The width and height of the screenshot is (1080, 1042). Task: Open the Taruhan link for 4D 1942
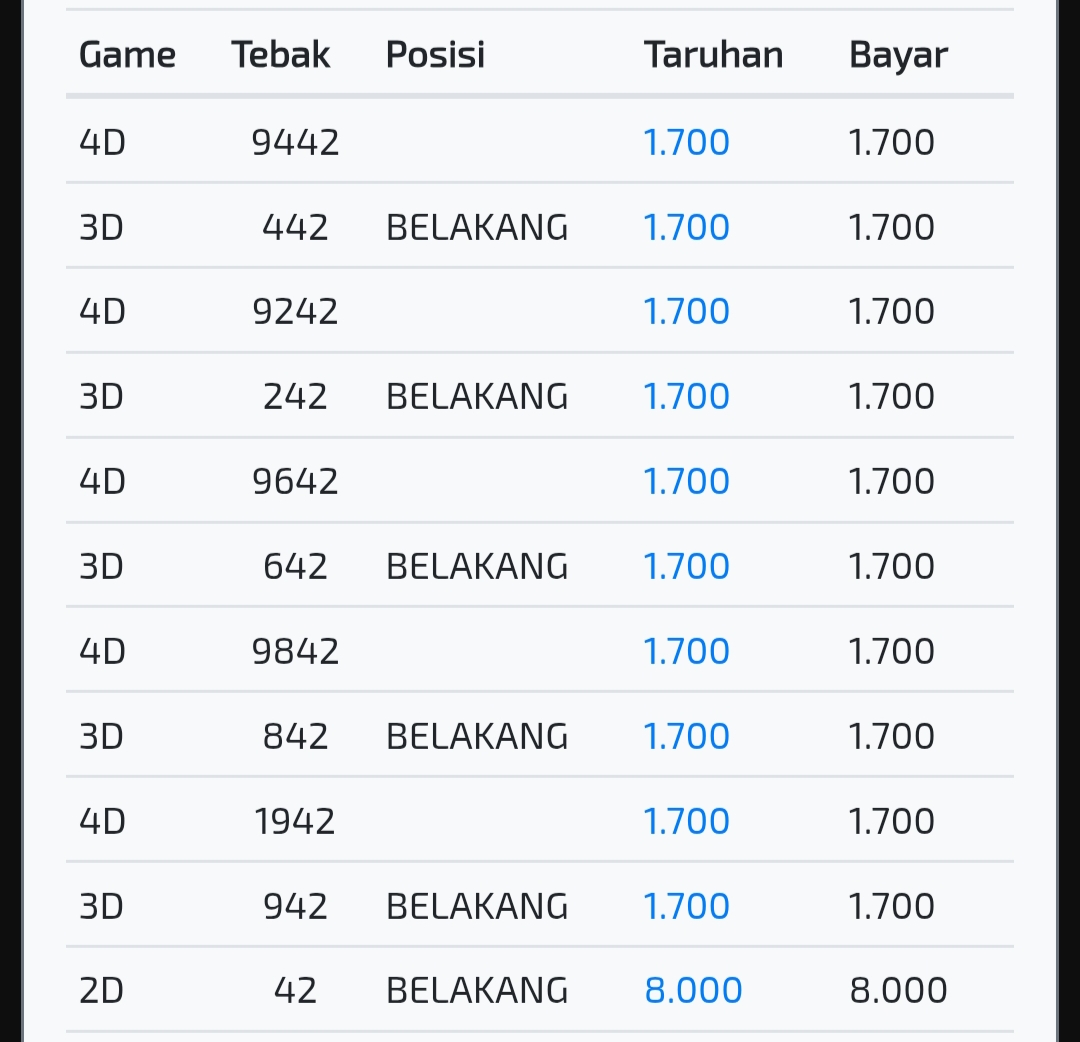pos(687,822)
